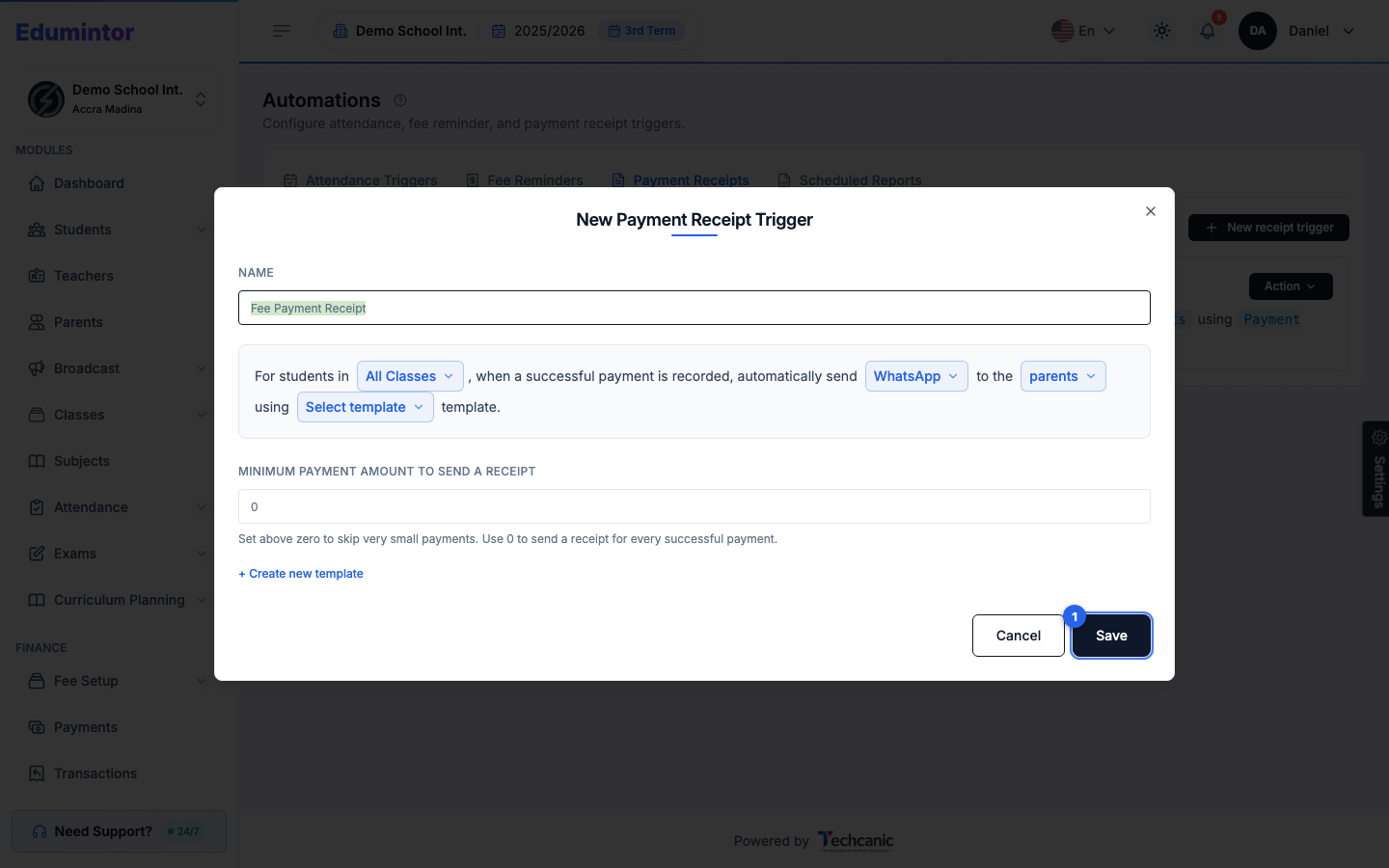1389x868 pixels.
Task: Click the Dashboard home icon in sidebar
Action: pos(37,183)
